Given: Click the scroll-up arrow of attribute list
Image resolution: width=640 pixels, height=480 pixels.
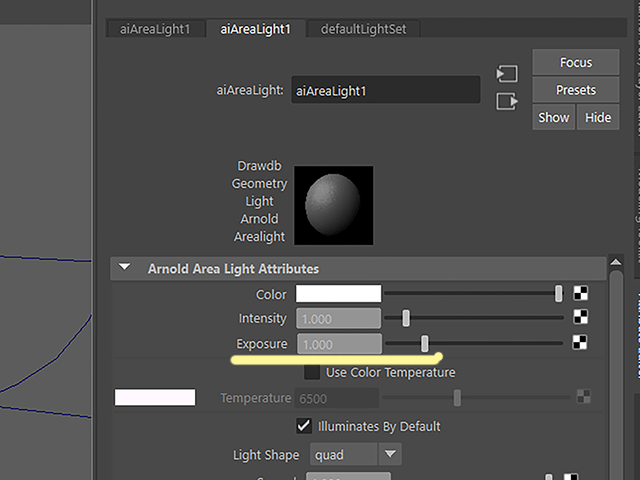Looking at the screenshot, I should point(616,262).
